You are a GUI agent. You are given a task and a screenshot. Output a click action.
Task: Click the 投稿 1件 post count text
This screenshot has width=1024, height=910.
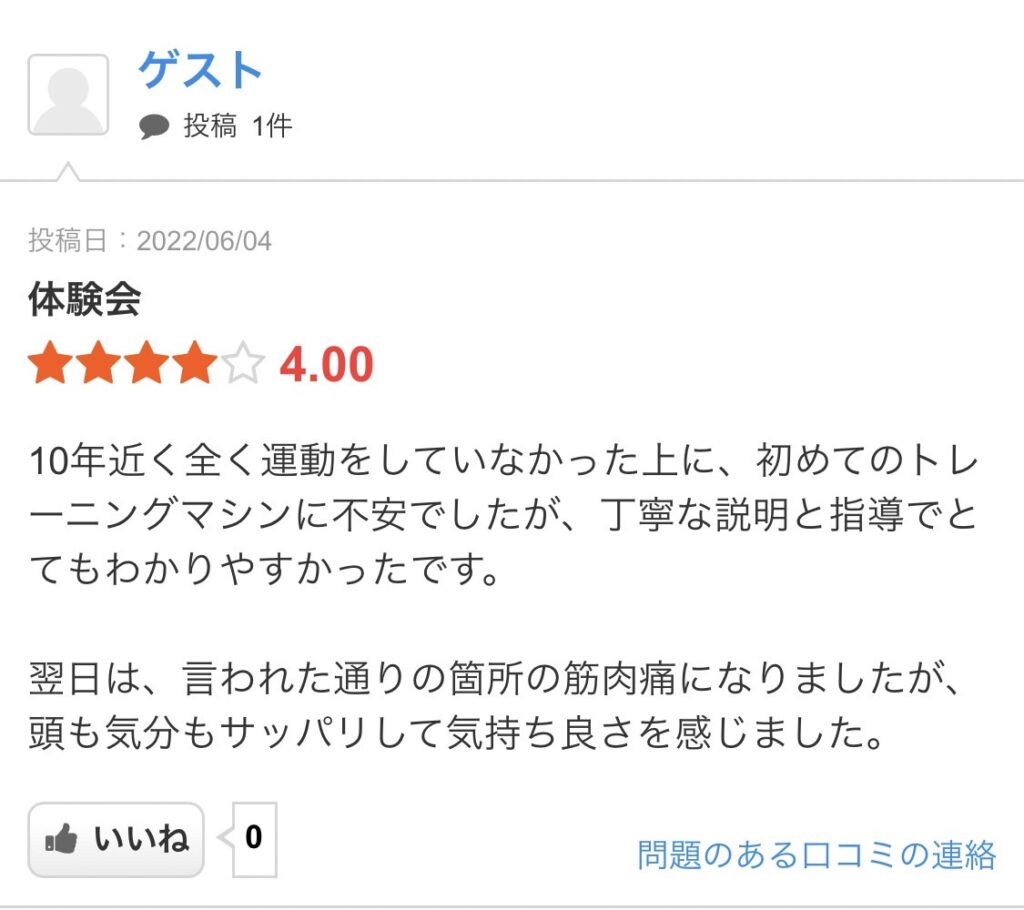click(x=238, y=125)
